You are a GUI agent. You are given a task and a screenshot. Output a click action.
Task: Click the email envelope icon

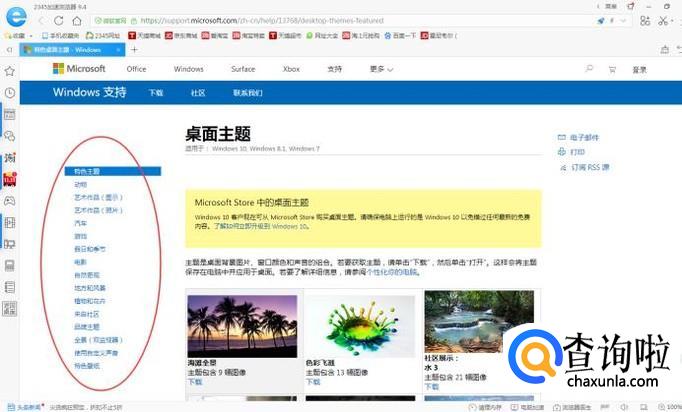click(x=562, y=137)
